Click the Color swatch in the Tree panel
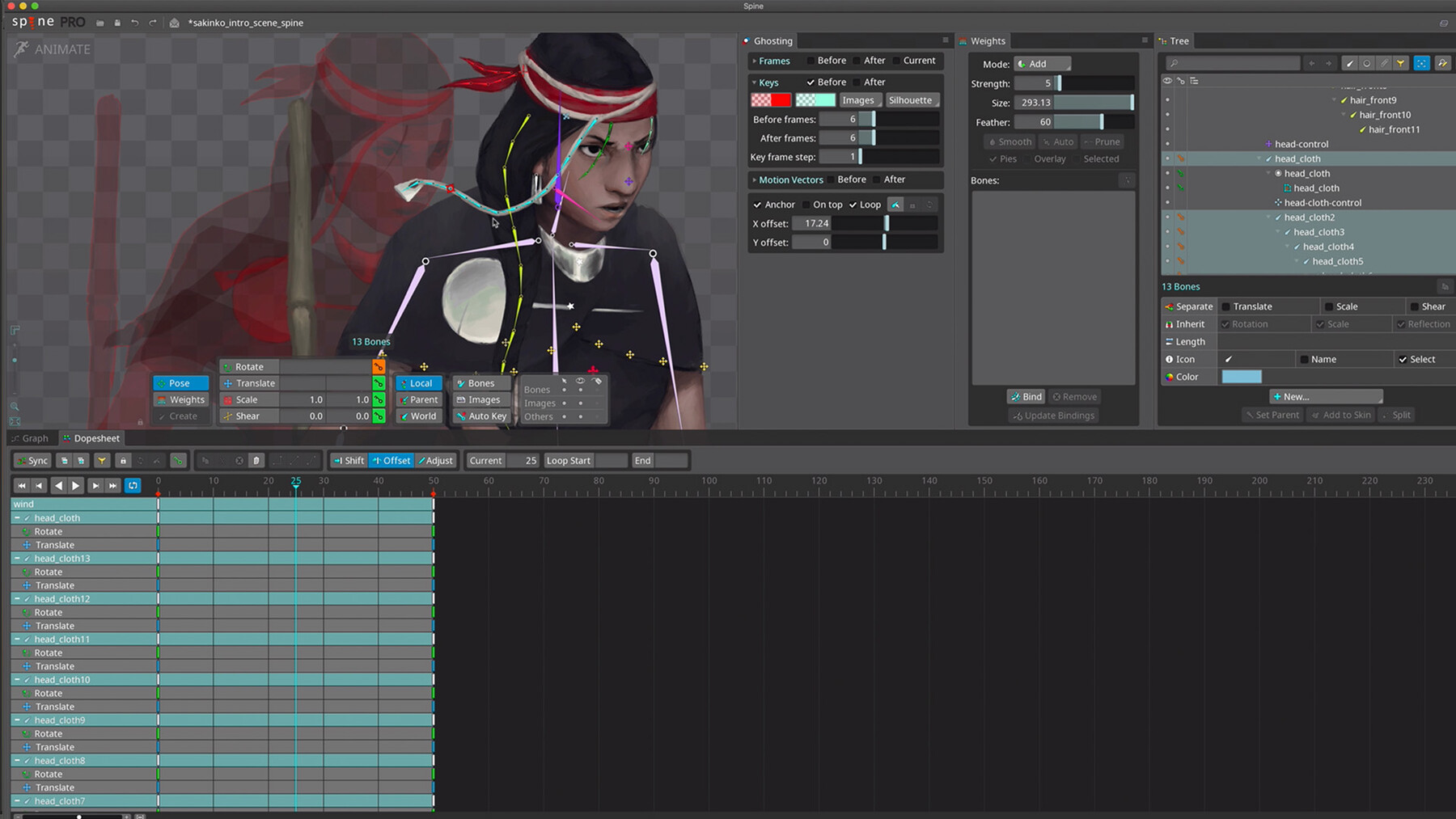 tap(1242, 376)
